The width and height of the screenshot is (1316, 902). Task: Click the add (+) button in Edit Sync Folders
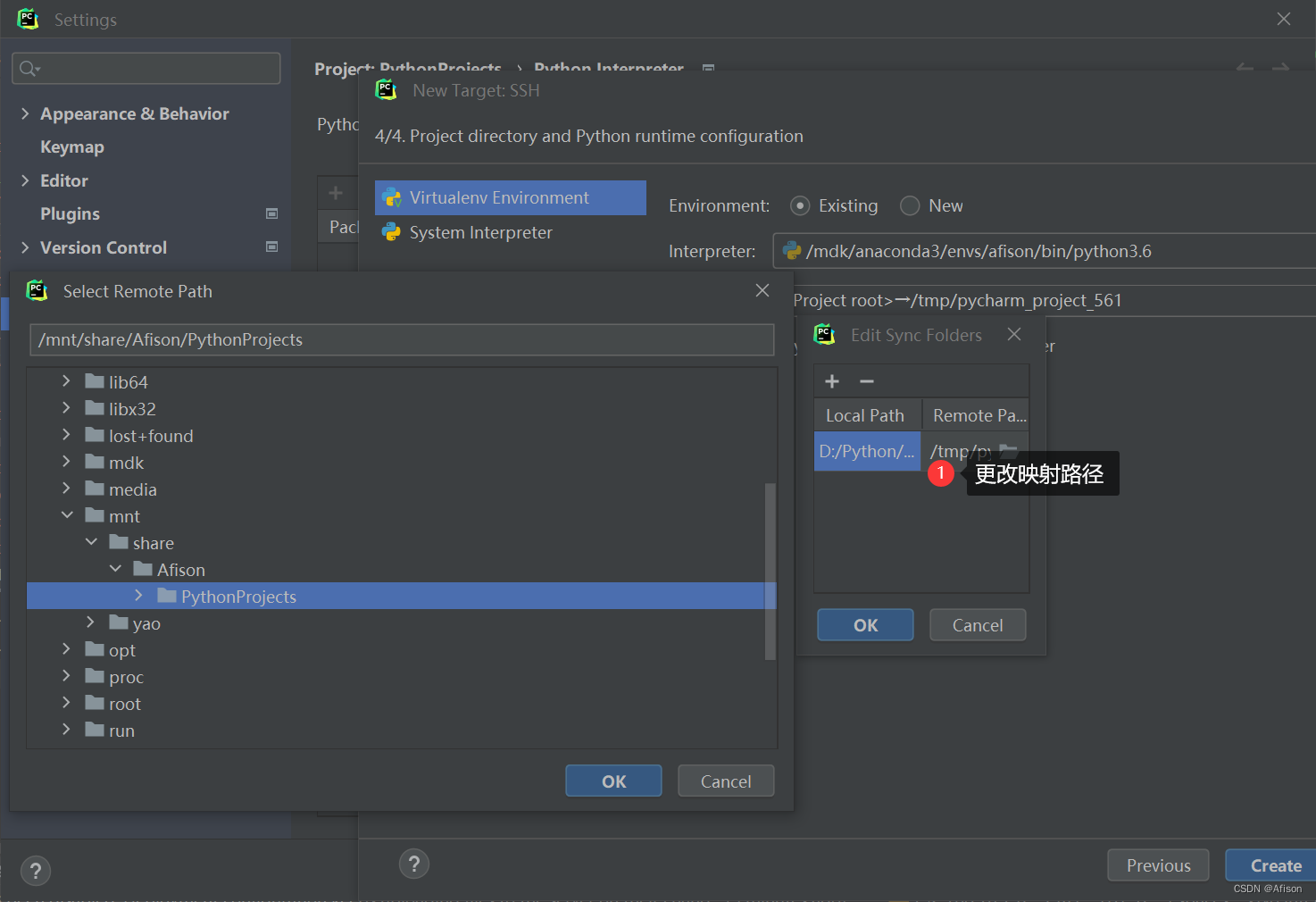point(832,381)
